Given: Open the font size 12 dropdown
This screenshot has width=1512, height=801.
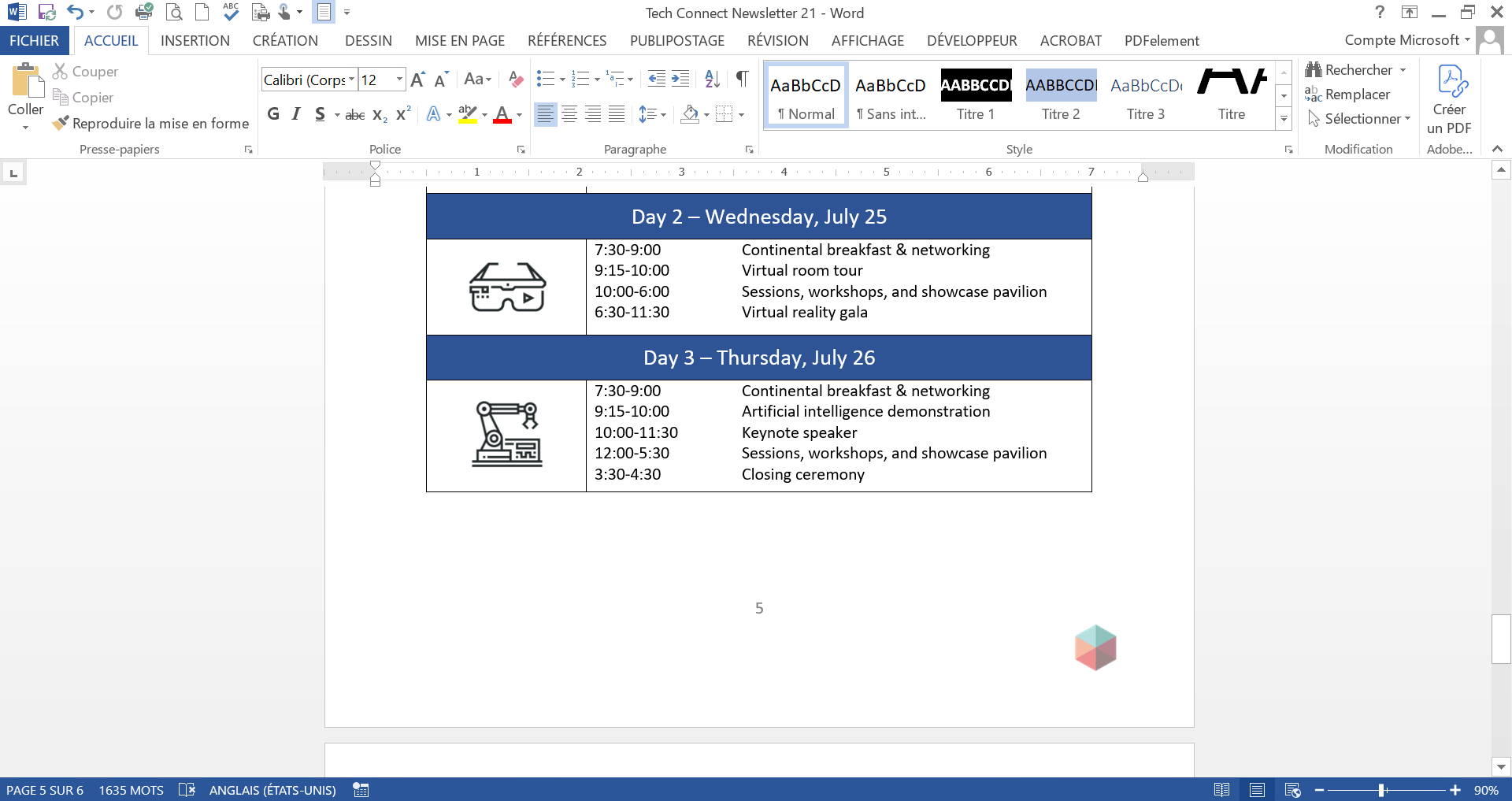Looking at the screenshot, I should (x=399, y=79).
